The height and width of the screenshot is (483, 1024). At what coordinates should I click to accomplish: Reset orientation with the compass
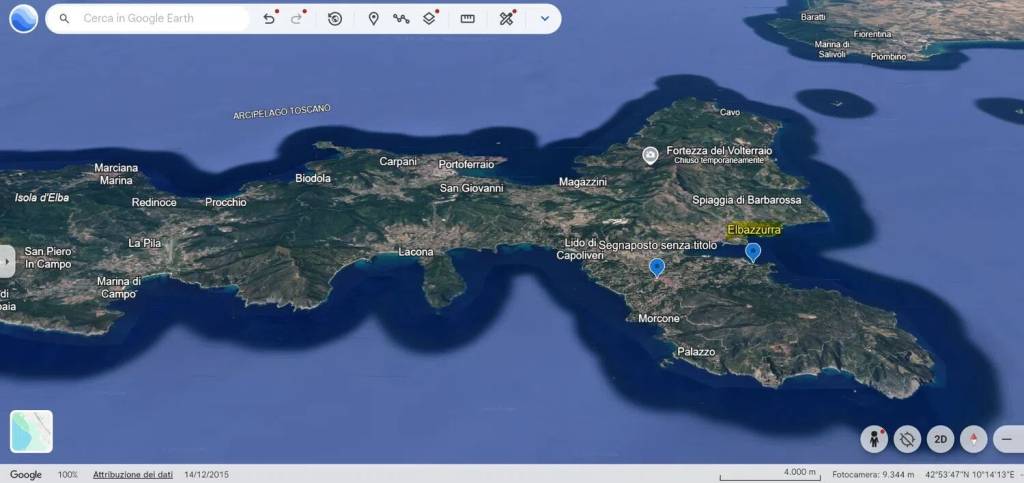973,439
